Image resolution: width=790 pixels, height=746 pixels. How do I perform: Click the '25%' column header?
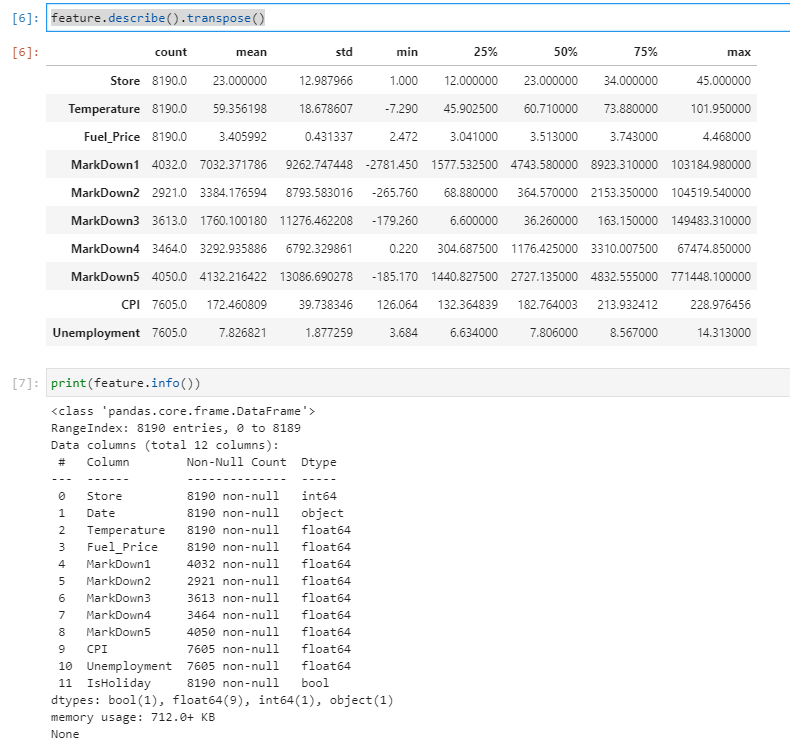486,52
